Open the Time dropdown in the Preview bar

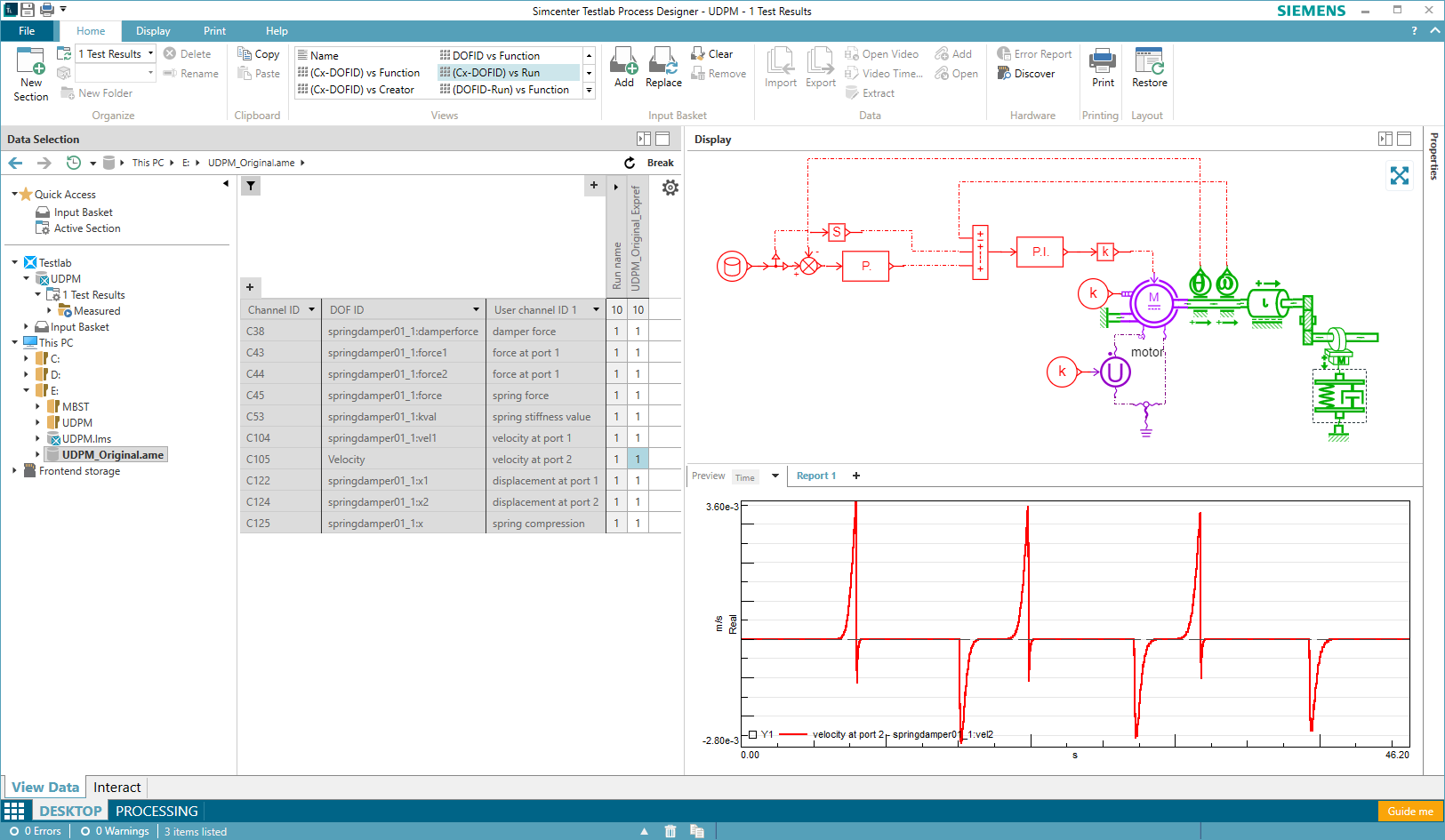(775, 476)
